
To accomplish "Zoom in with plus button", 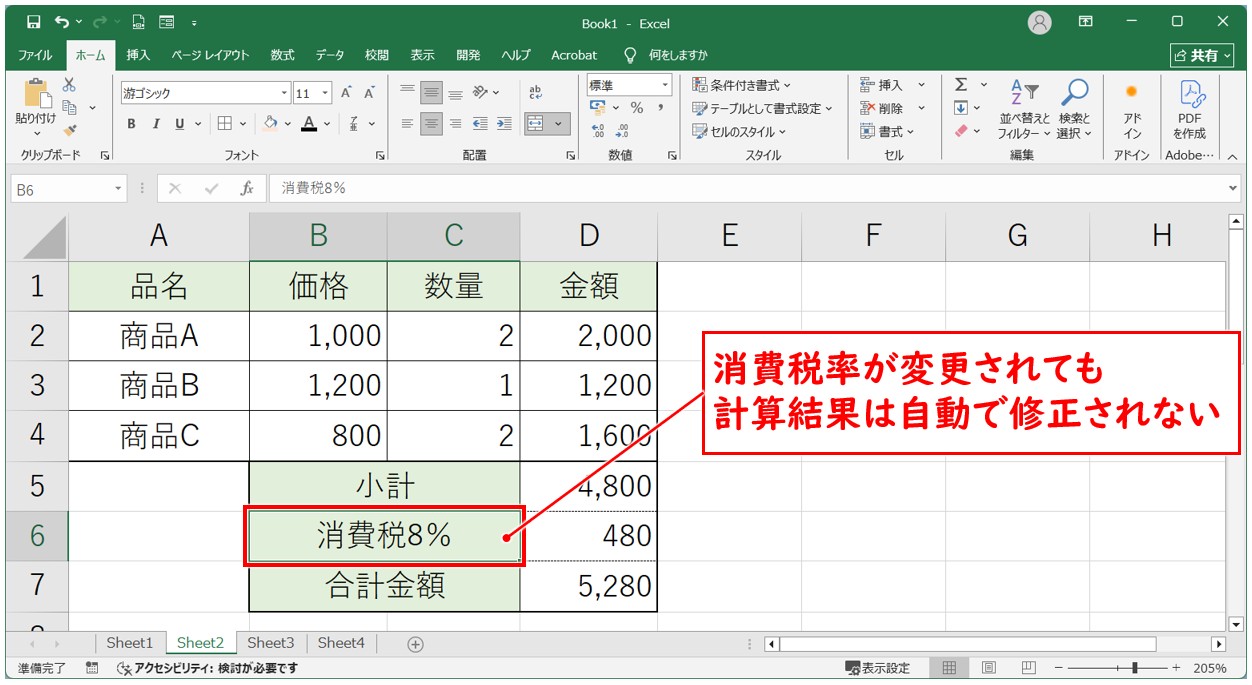I will [1176, 668].
